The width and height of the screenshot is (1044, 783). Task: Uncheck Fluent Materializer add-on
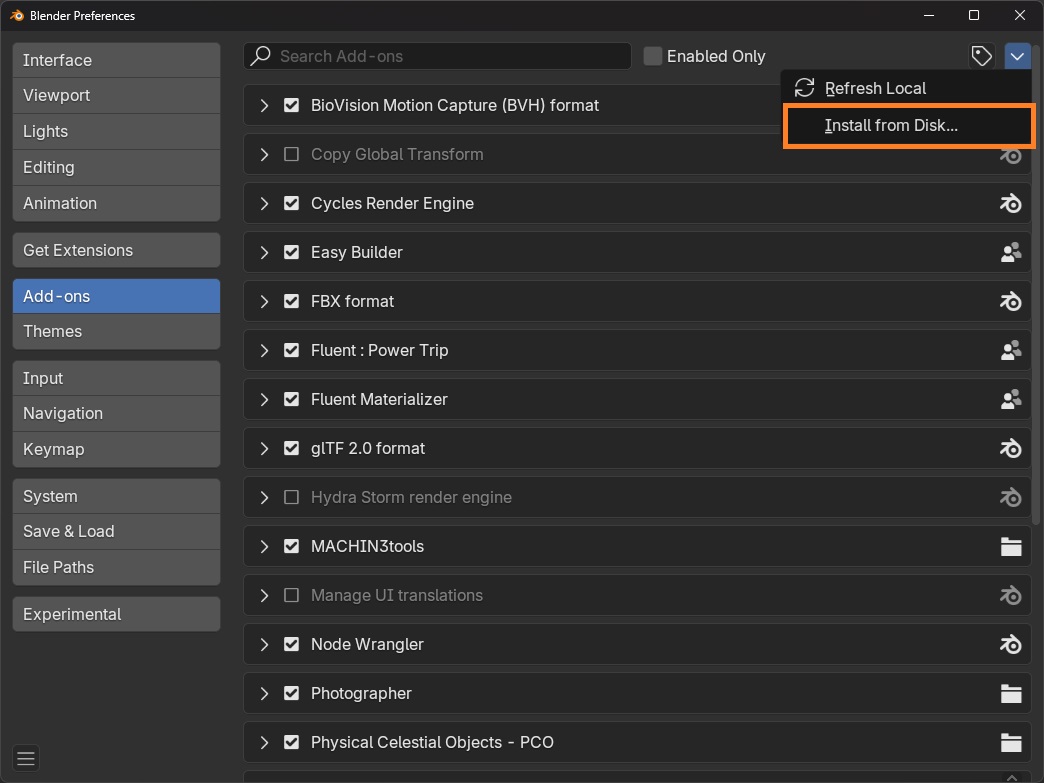coord(291,399)
